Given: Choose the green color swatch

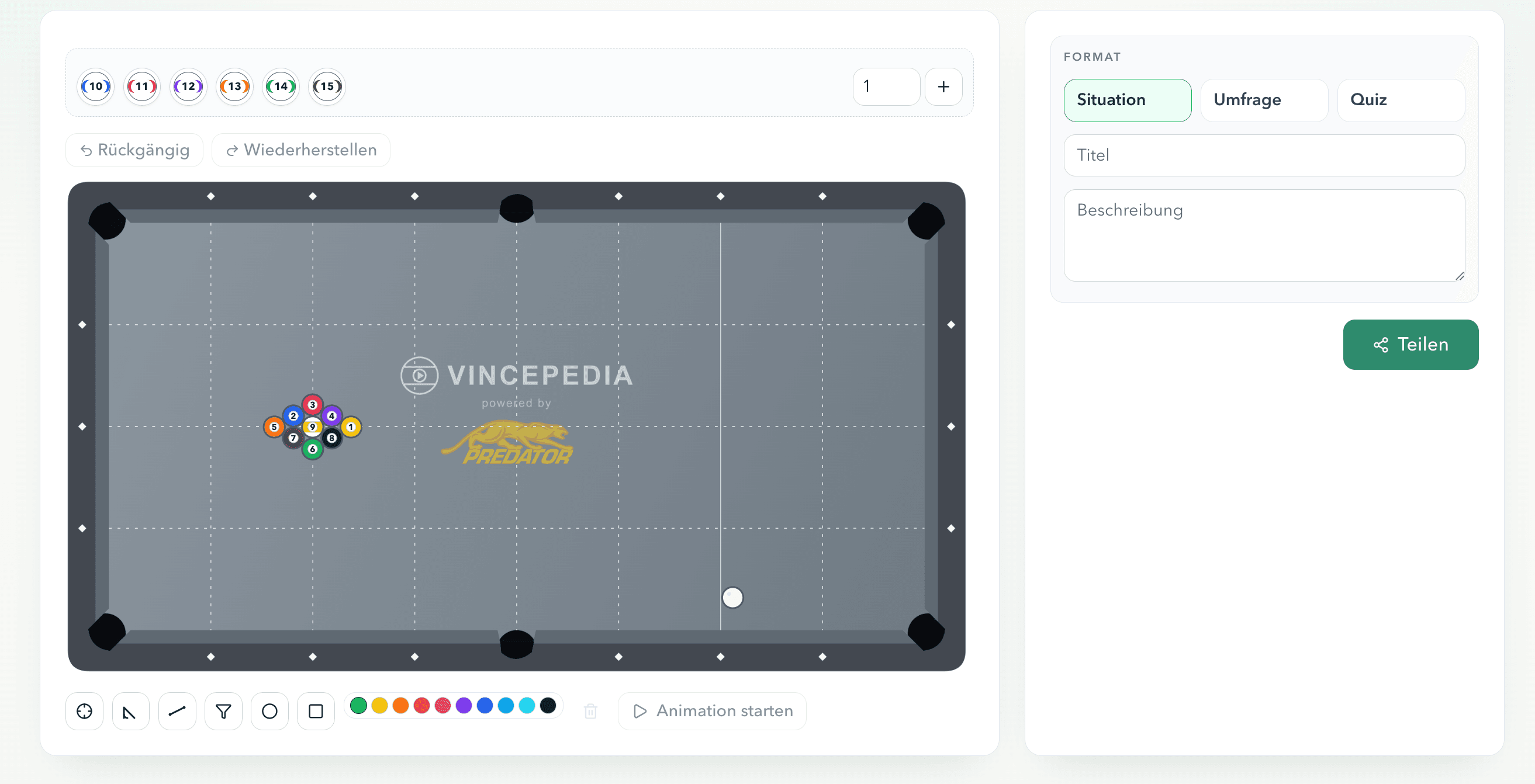Looking at the screenshot, I should click(358, 706).
